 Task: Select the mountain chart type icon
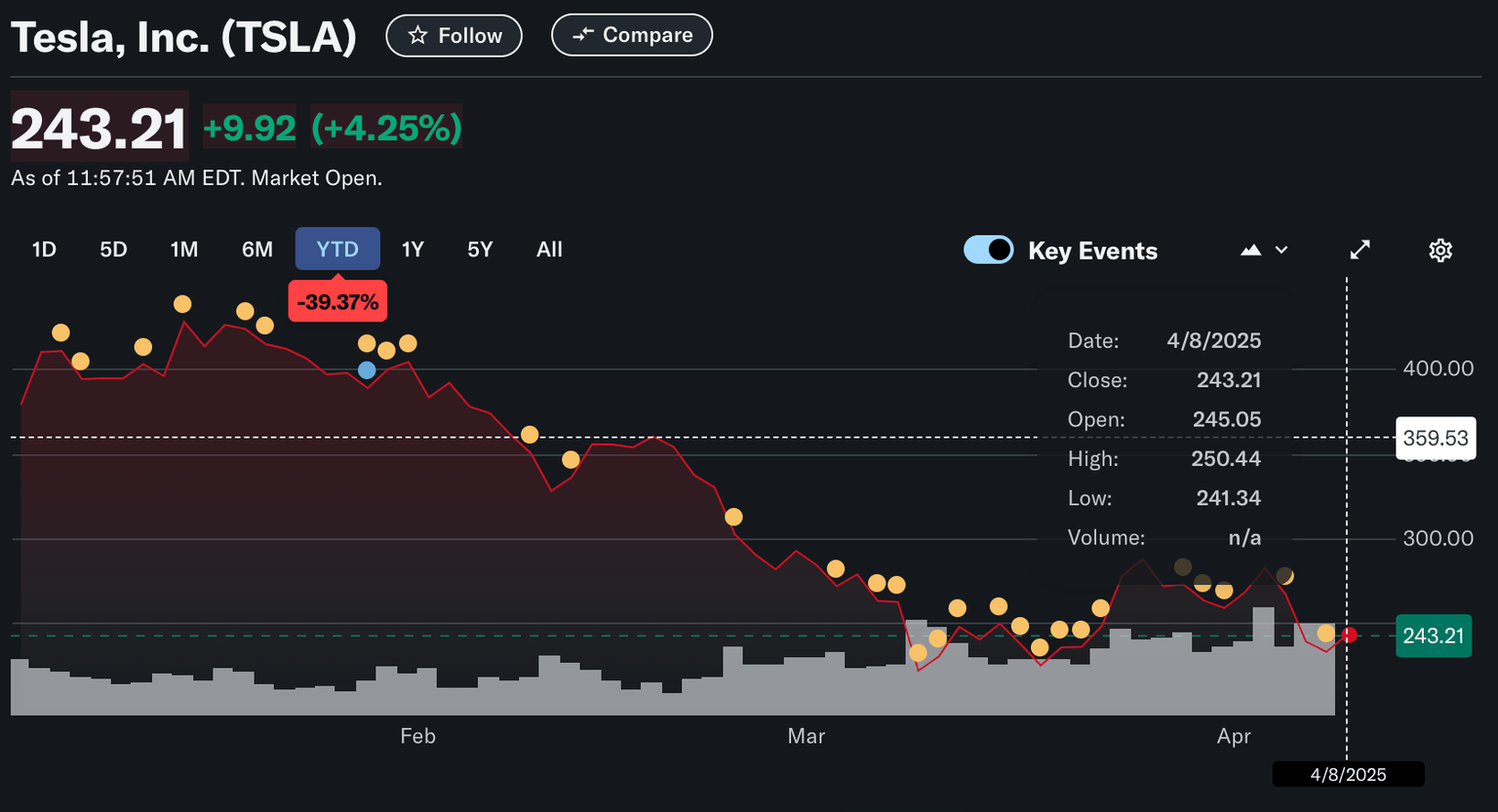point(1251,250)
